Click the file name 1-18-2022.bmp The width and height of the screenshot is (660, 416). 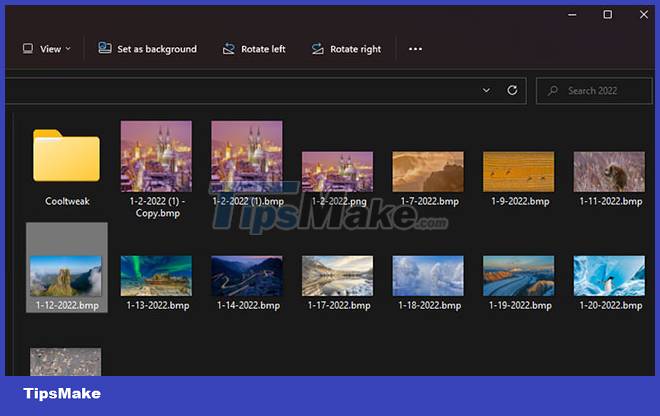point(429,305)
